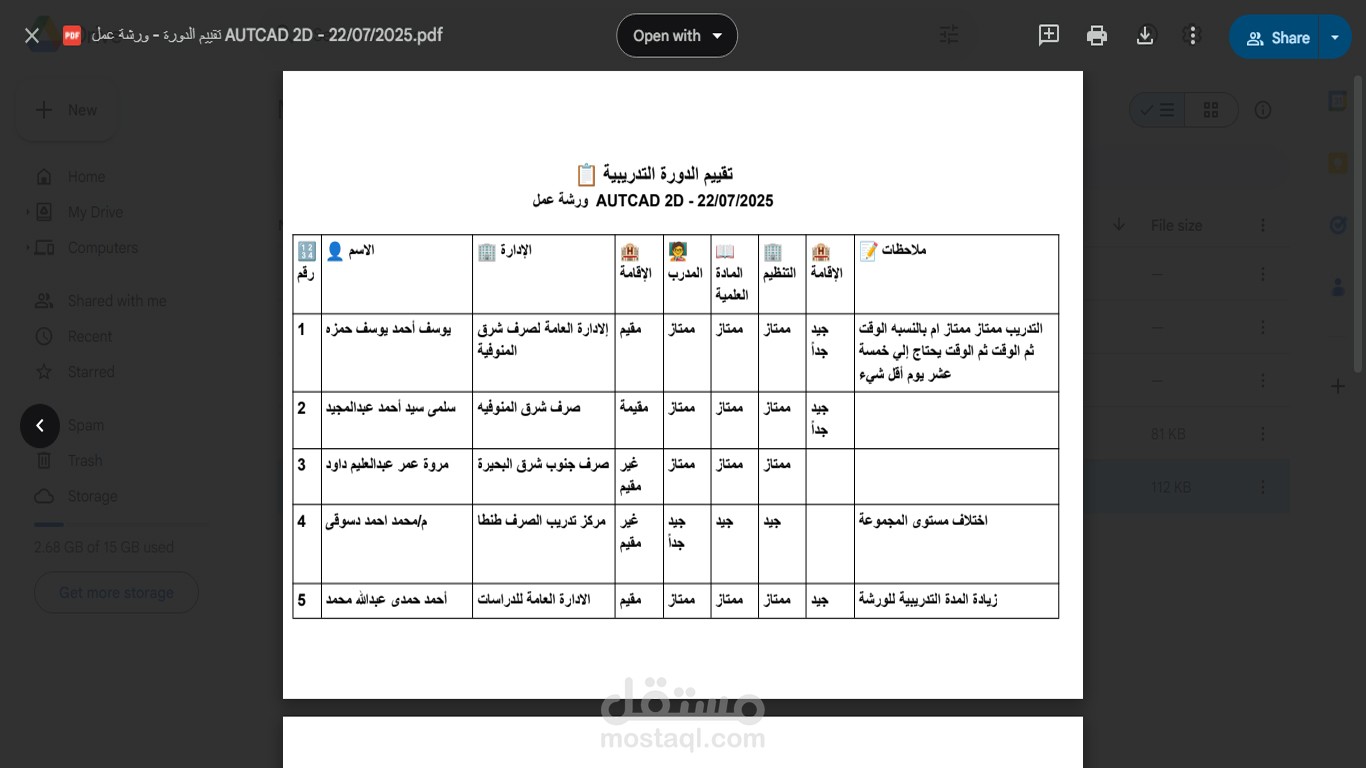Click the Get more storage button
This screenshot has height=768, width=1366.
[116, 593]
